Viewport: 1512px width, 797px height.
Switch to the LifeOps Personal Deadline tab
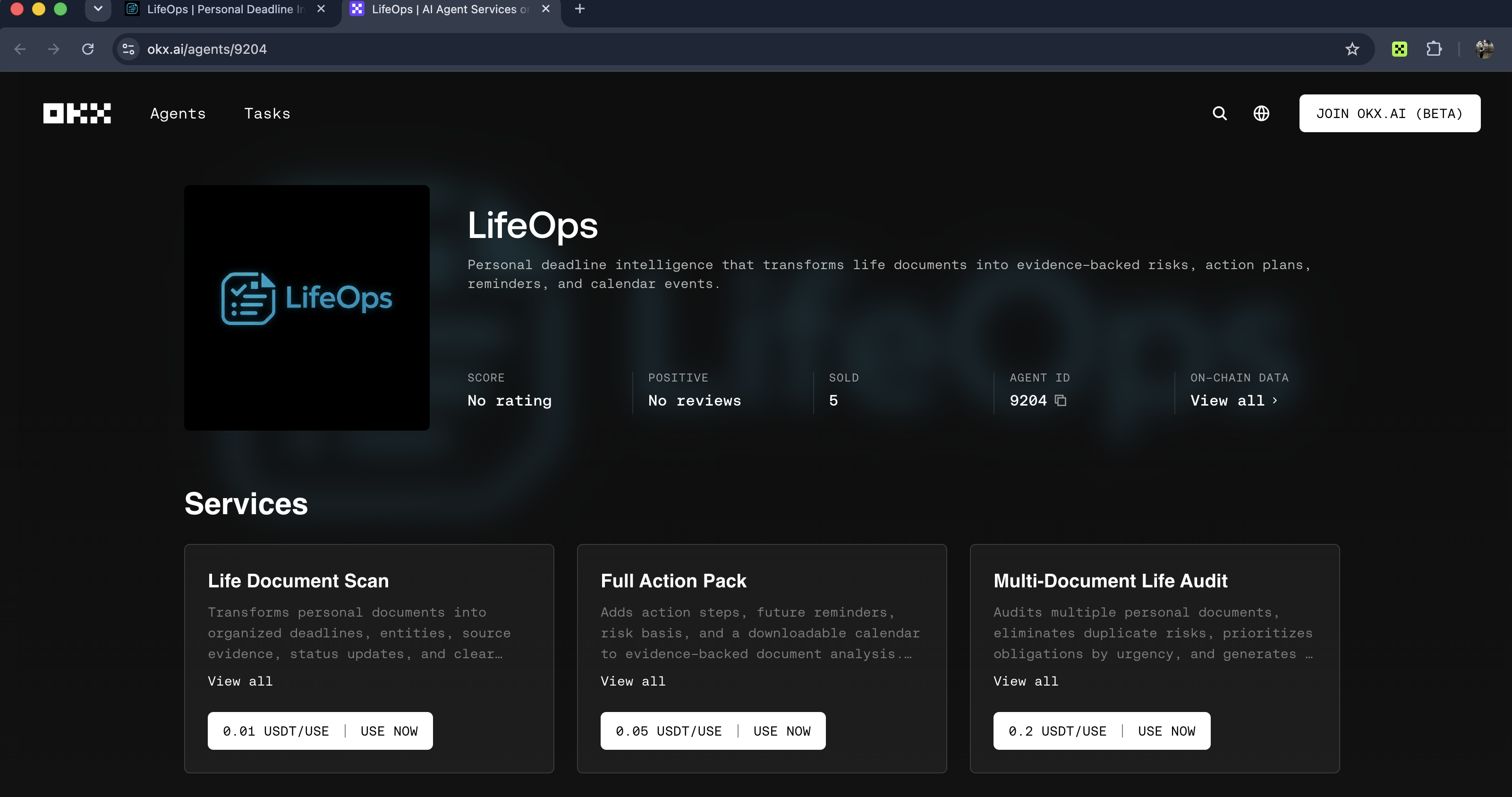coord(226,9)
